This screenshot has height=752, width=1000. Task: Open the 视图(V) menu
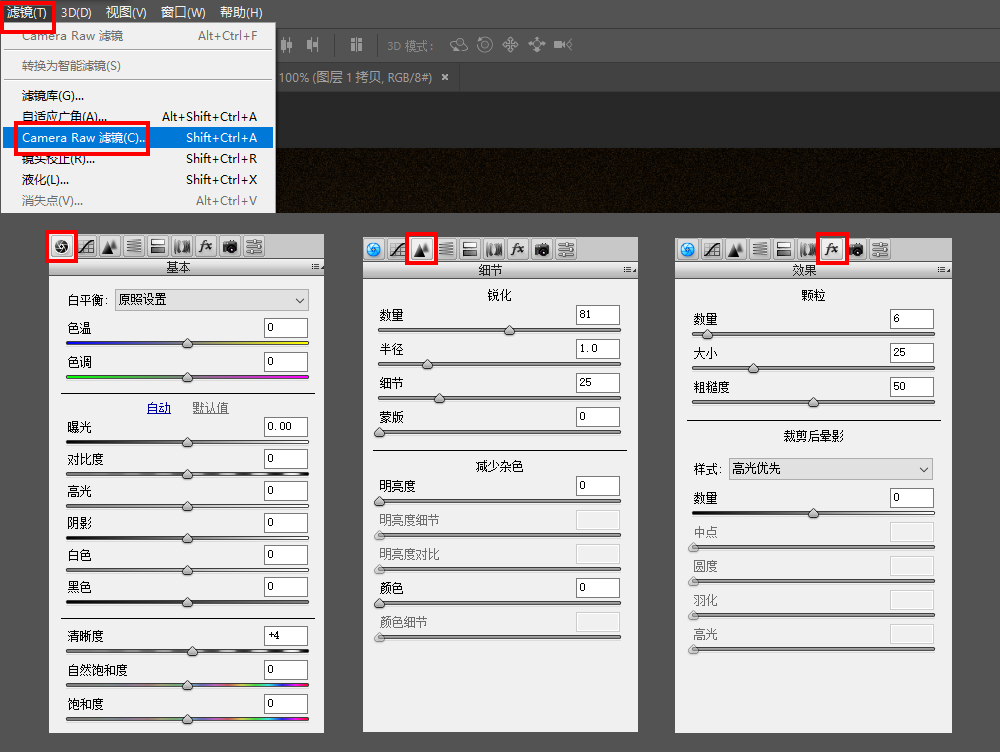point(126,12)
